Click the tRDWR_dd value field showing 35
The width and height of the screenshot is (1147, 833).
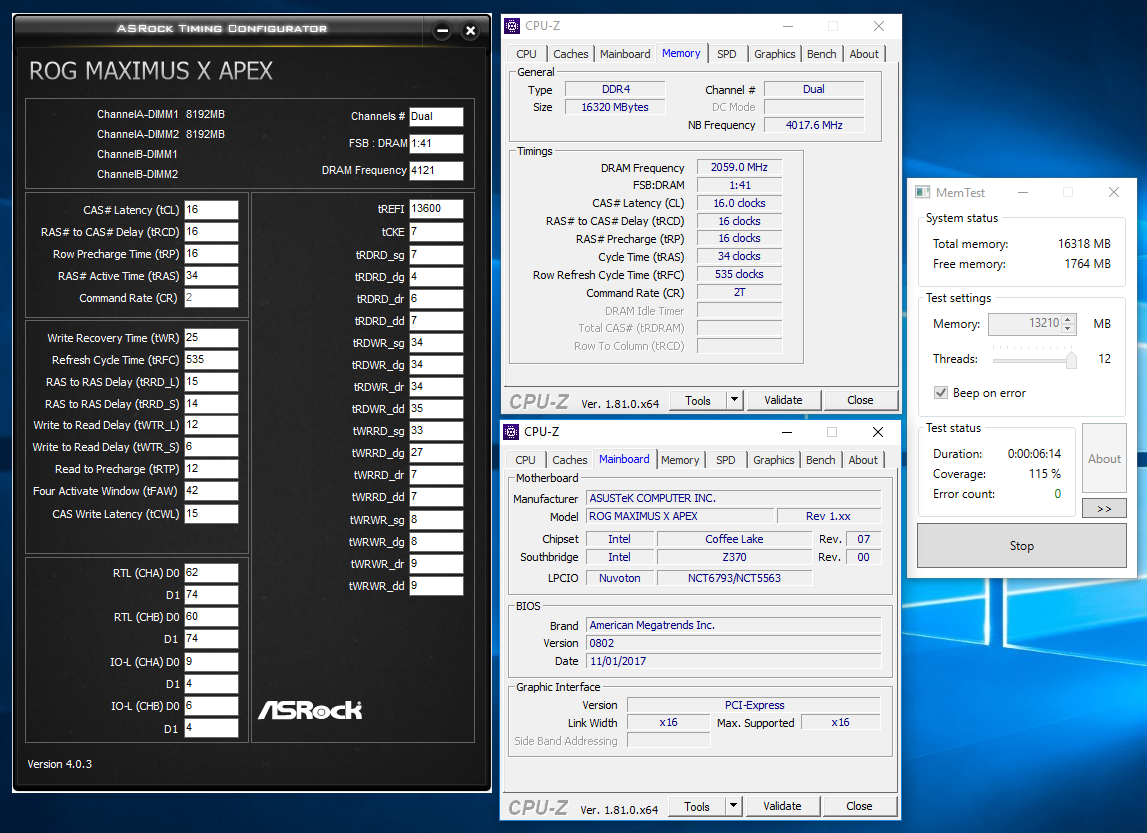pos(436,409)
